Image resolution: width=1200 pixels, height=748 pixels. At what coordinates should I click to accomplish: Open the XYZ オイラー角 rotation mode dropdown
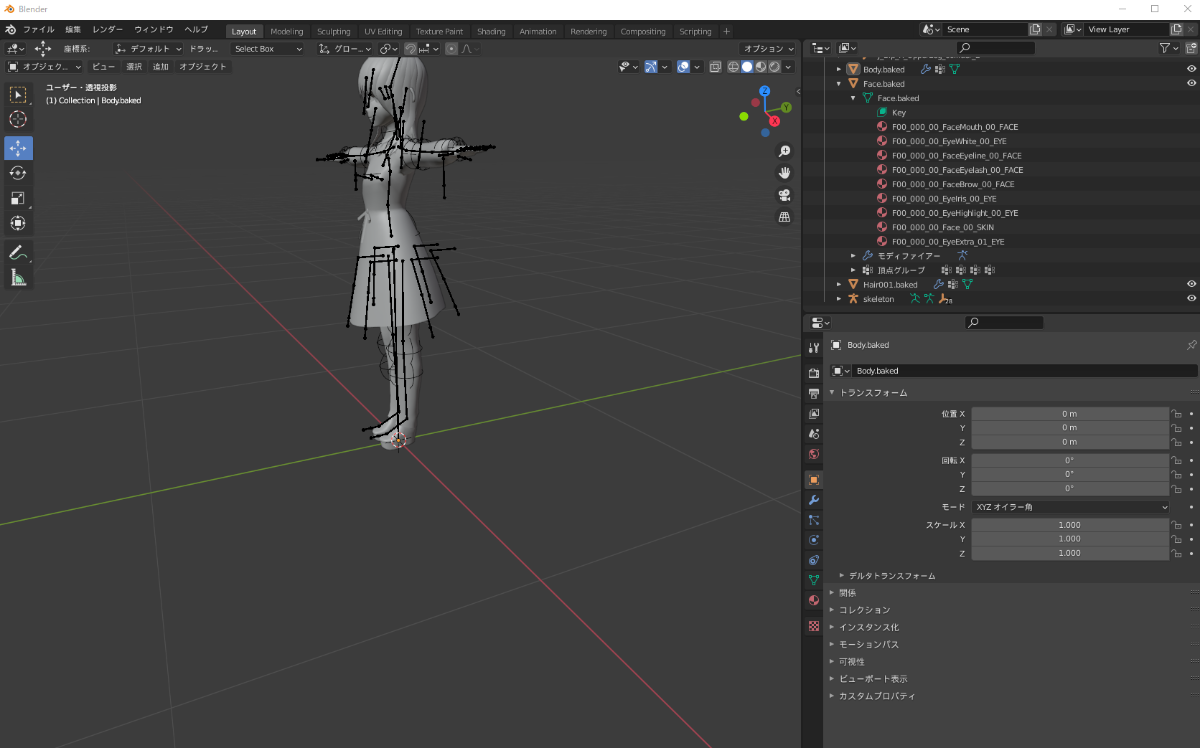tap(1069, 507)
